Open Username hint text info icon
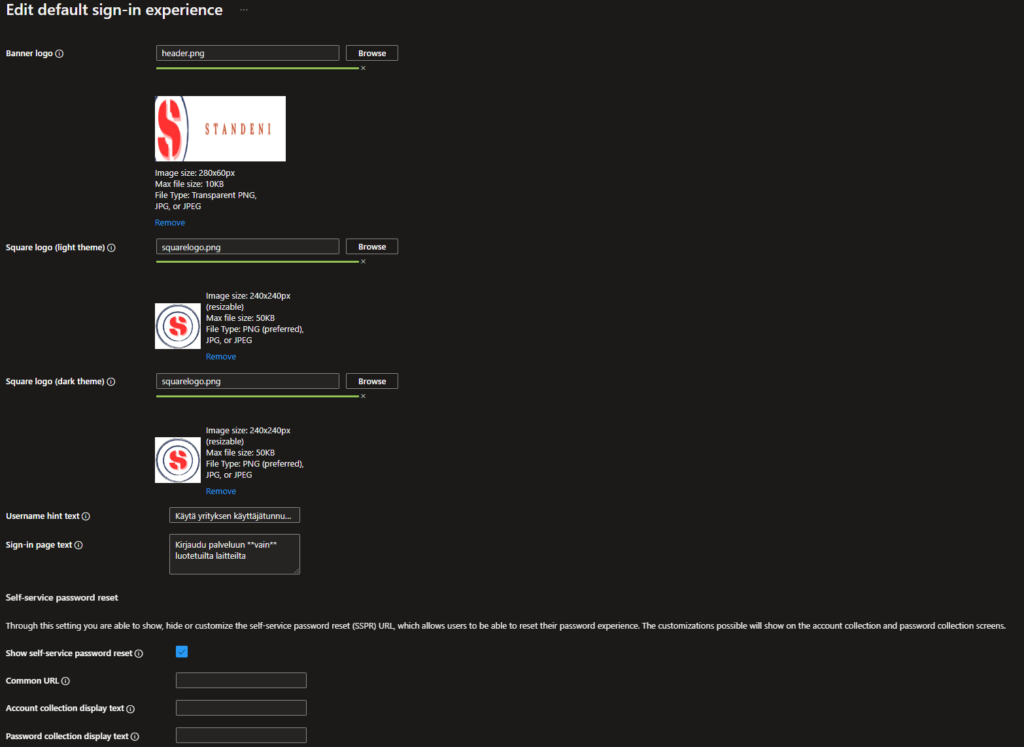Screen dimensions: 1024x747 tap(86, 517)
